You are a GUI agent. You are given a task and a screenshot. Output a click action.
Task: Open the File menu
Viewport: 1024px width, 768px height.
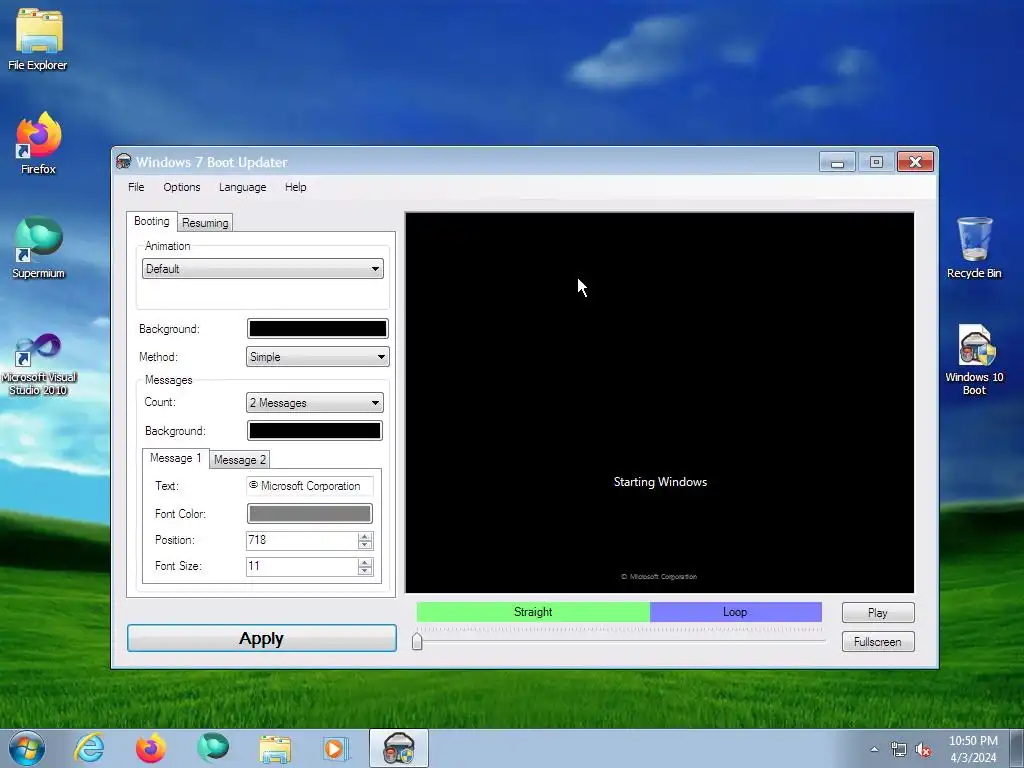[x=136, y=187]
